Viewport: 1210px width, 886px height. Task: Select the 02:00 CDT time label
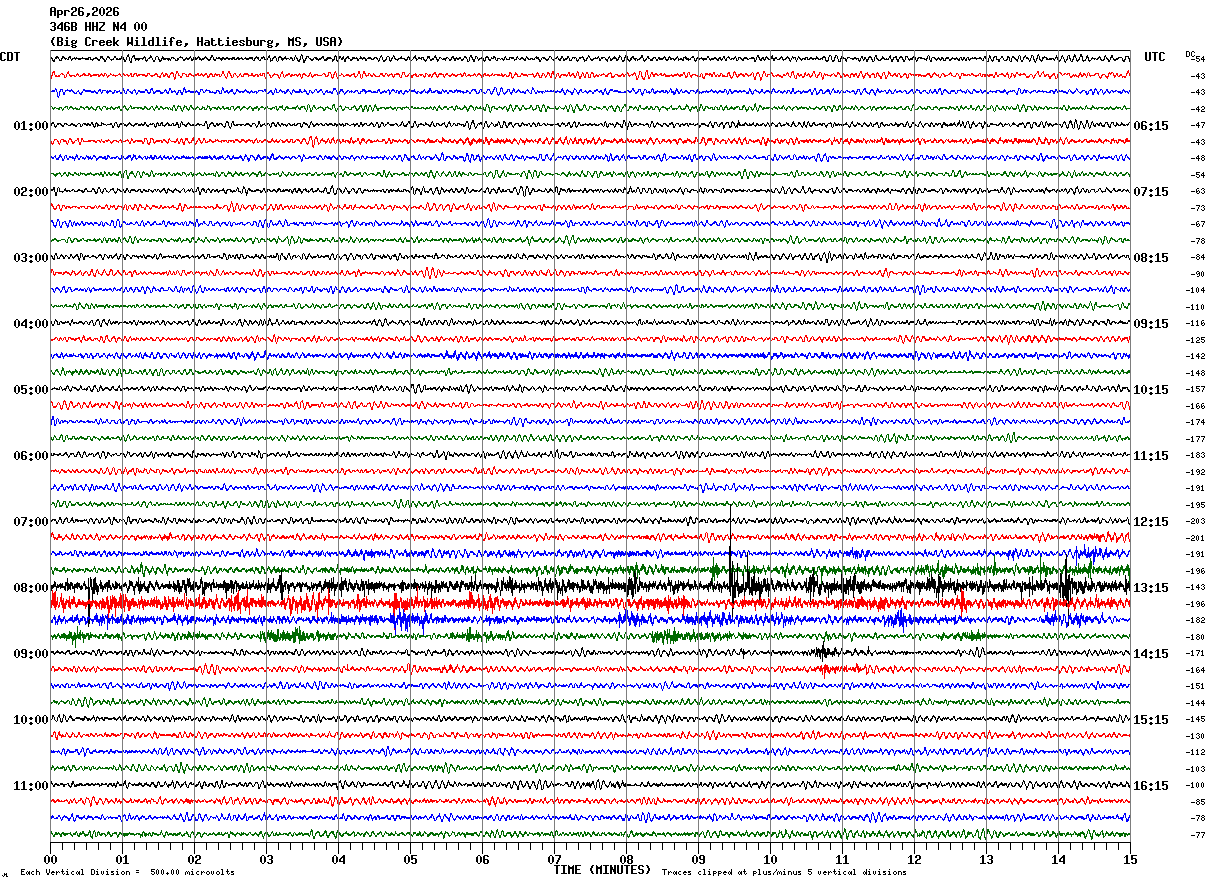(x=31, y=192)
